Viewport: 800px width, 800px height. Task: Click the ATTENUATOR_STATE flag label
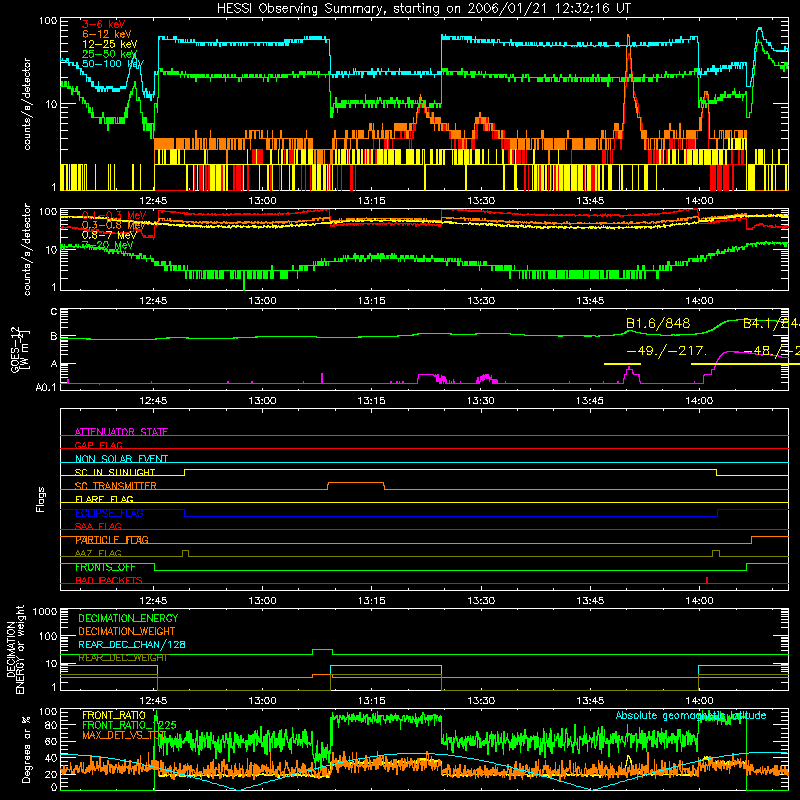point(121,432)
